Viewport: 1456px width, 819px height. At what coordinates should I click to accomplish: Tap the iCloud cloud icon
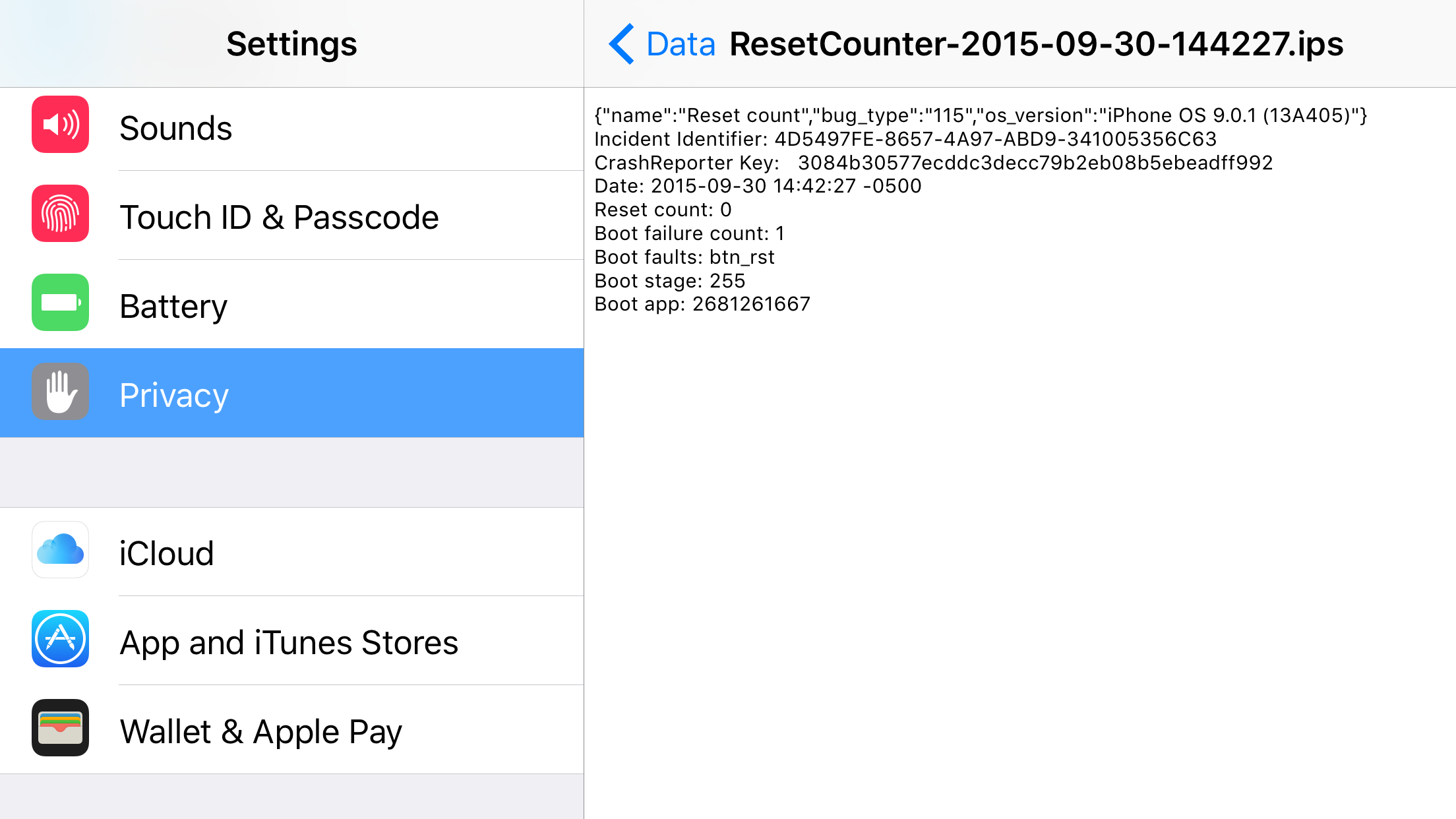[x=60, y=550]
